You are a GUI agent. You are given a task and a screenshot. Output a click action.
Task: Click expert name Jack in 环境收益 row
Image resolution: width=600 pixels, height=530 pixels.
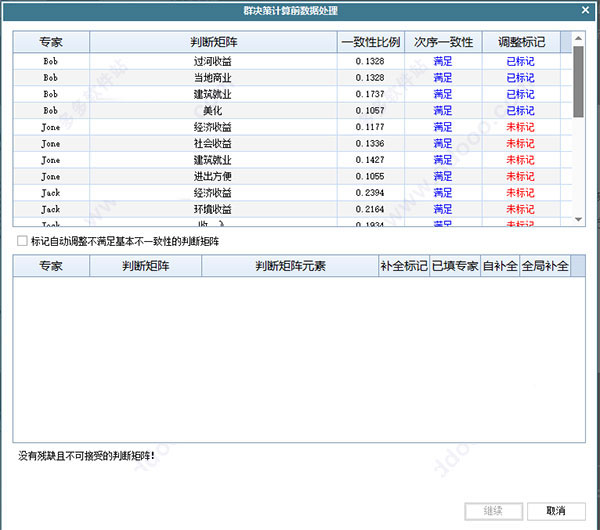[51, 209]
